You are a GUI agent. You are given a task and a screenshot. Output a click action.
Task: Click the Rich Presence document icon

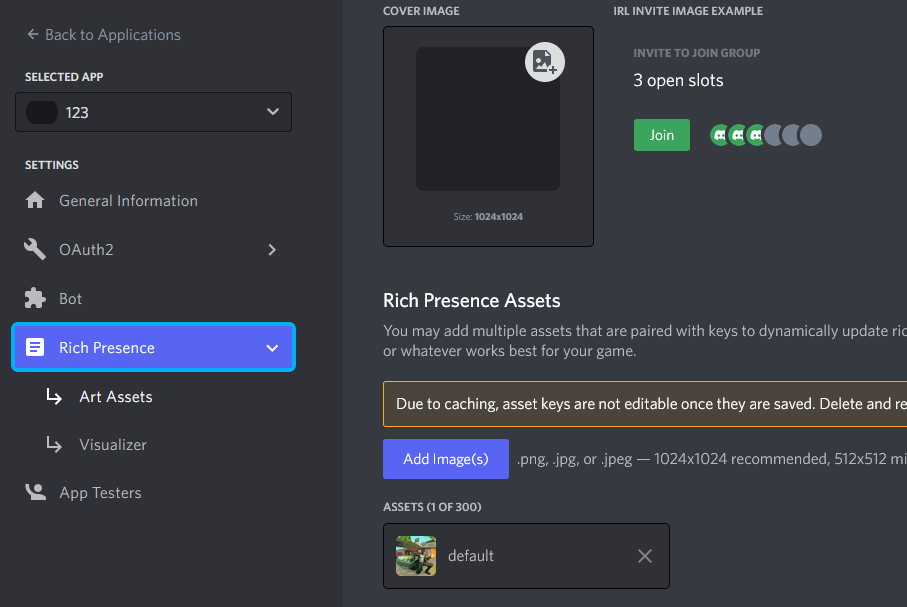(x=35, y=347)
